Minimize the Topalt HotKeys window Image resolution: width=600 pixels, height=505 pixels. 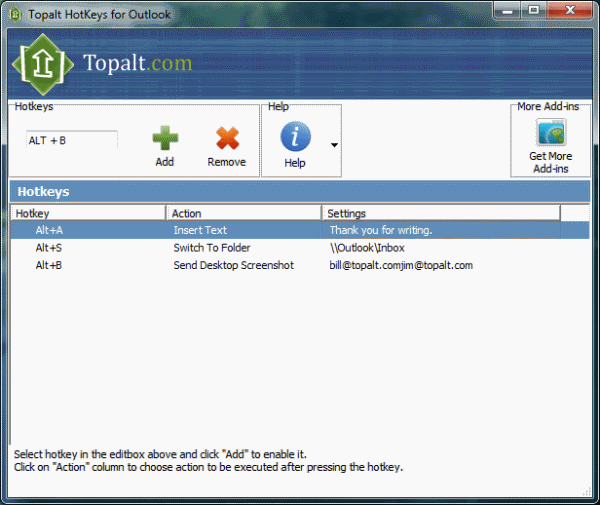(507, 10)
